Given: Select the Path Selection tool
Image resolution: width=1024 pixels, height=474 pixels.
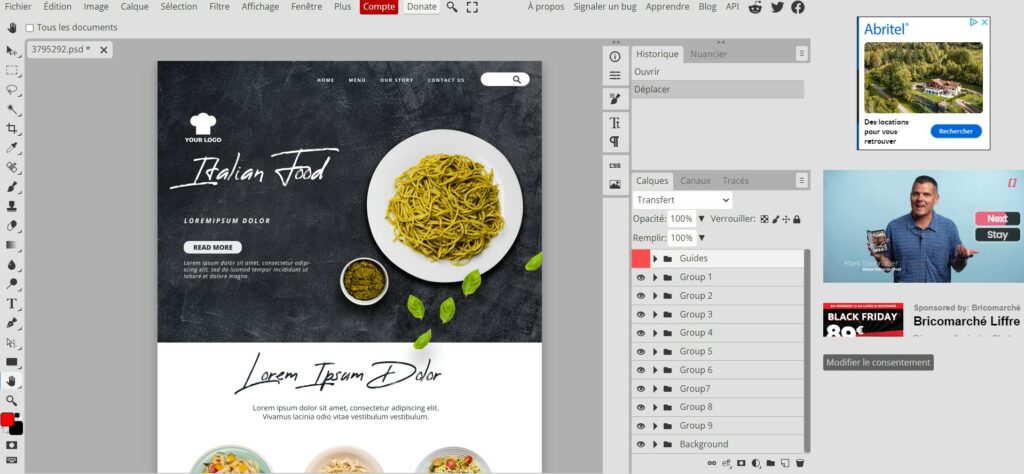Looking at the screenshot, I should tap(12, 342).
